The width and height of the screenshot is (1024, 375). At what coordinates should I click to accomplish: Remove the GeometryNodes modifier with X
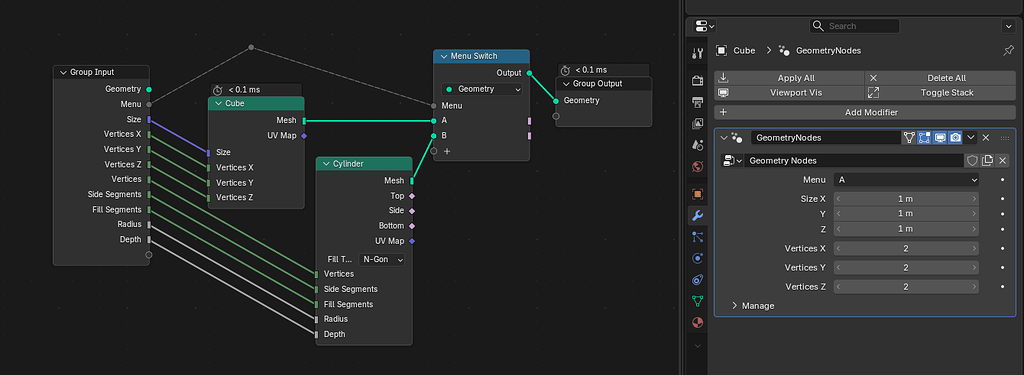(986, 138)
